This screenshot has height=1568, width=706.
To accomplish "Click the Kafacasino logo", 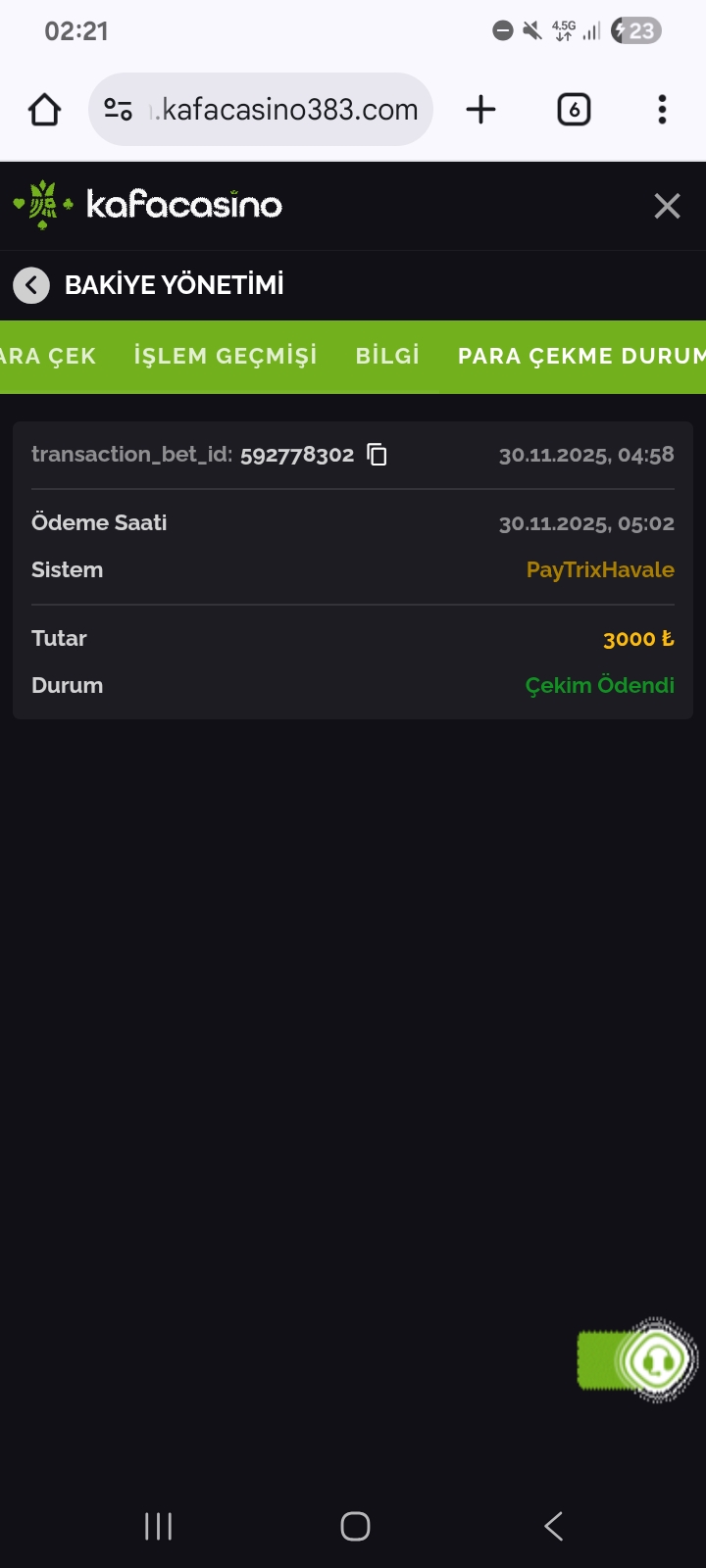I will 148,205.
